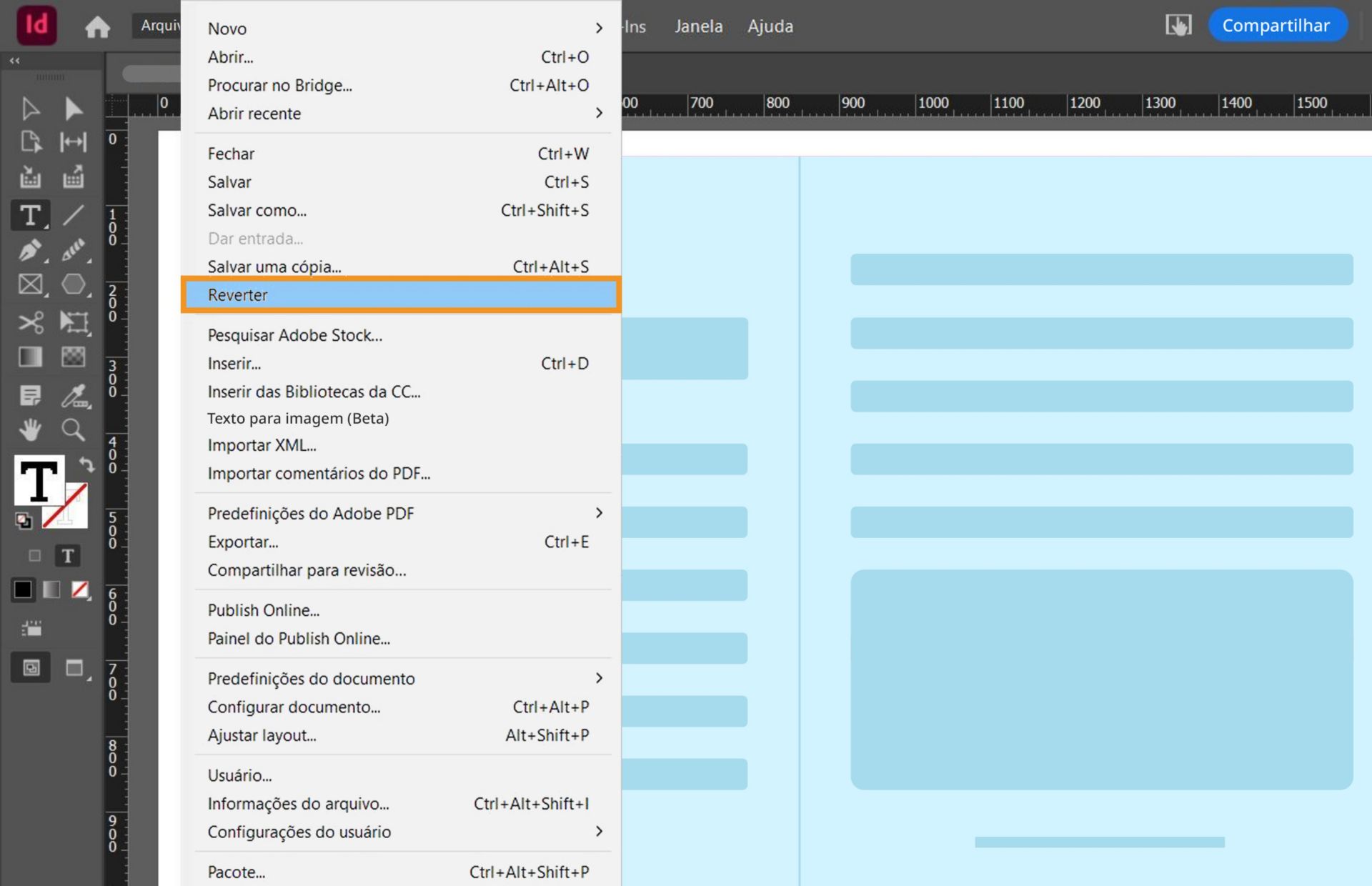Choose Publish Online from the menu
This screenshot has width=1372, height=886.
[263, 609]
